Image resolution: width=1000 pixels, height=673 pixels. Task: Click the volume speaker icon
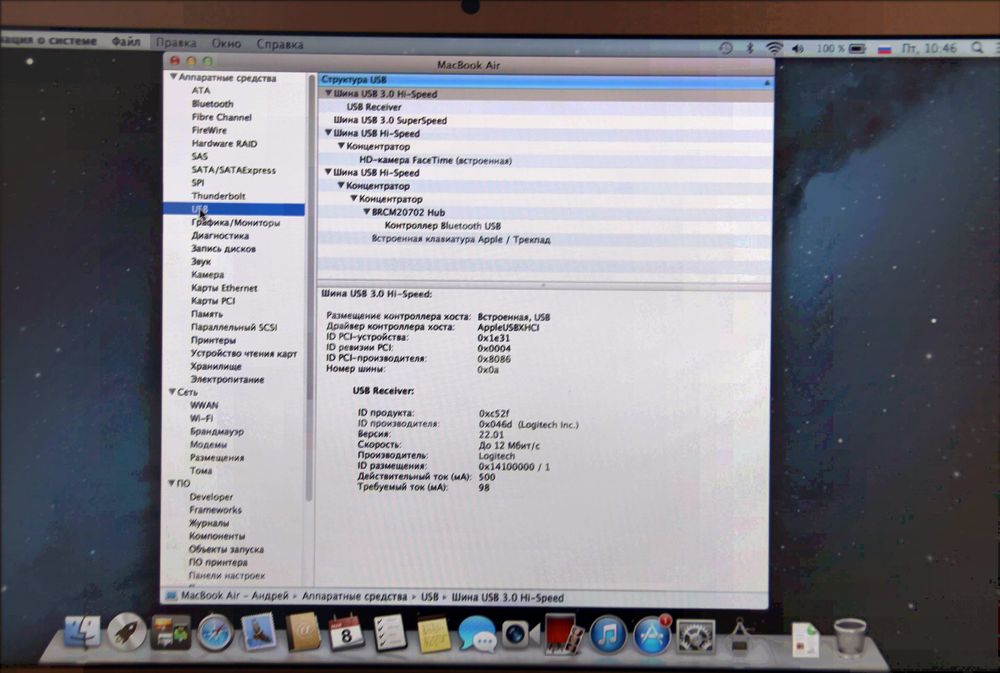pyautogui.click(x=798, y=48)
